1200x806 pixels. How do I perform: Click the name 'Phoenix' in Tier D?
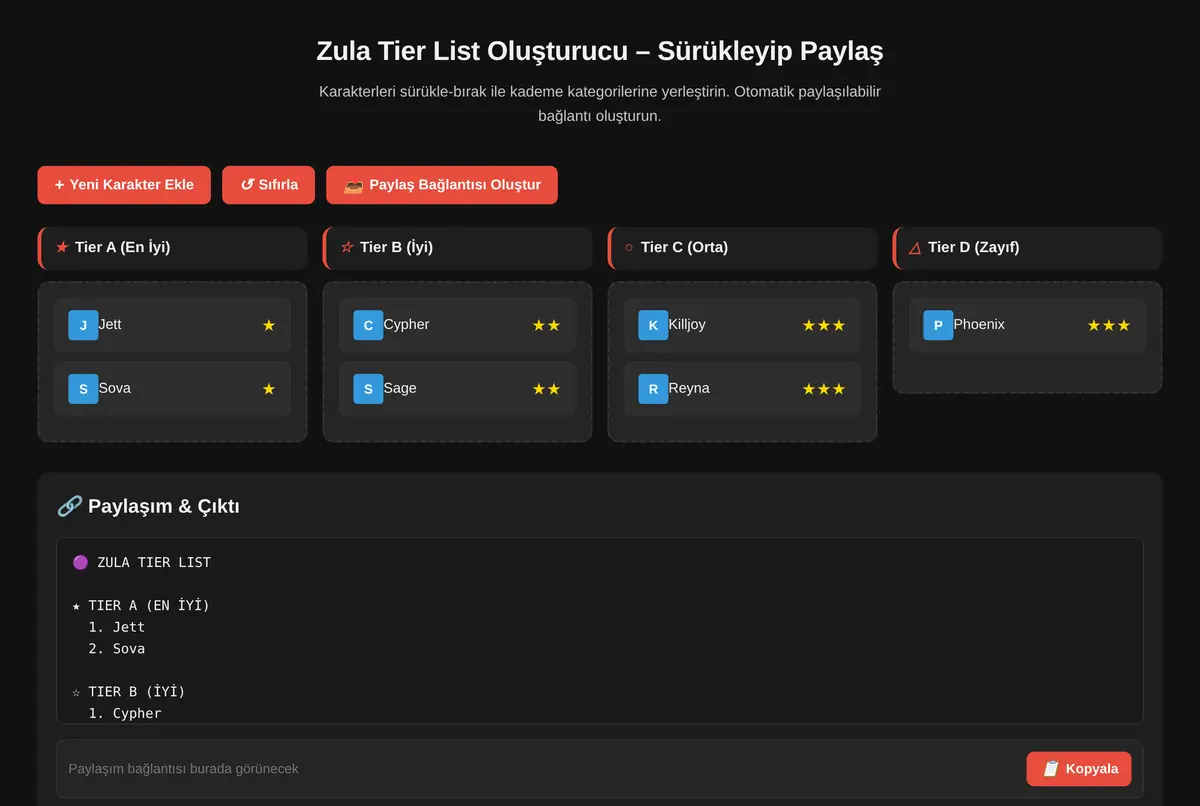(x=979, y=325)
